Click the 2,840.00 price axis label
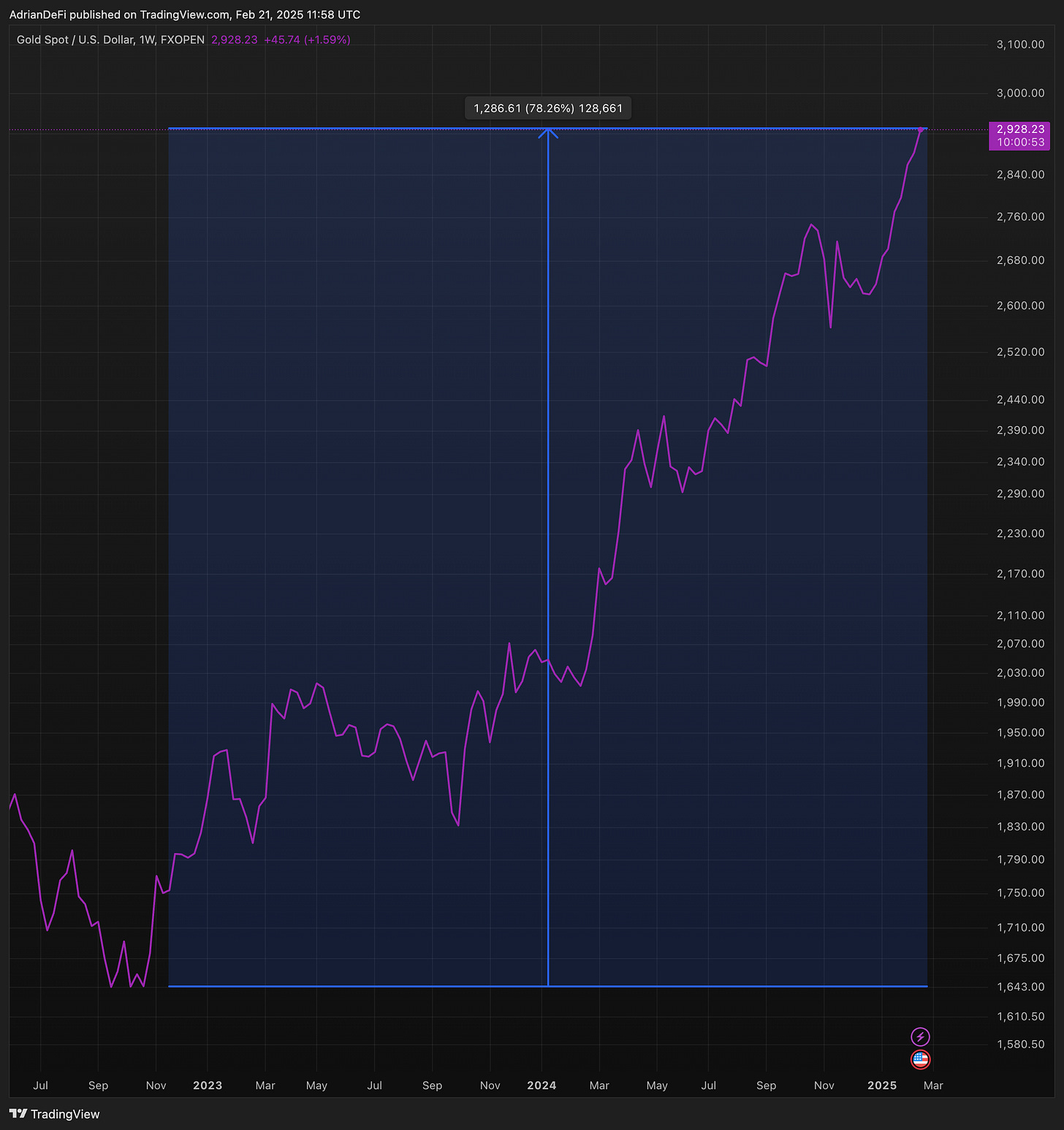Viewport: 1064px width, 1130px height. click(x=1020, y=175)
